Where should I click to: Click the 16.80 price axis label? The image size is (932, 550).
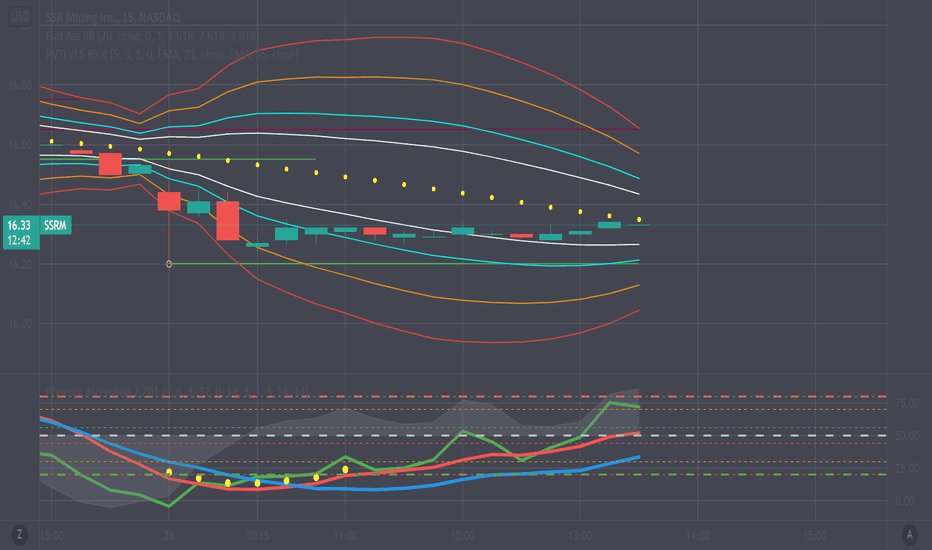coord(20,85)
